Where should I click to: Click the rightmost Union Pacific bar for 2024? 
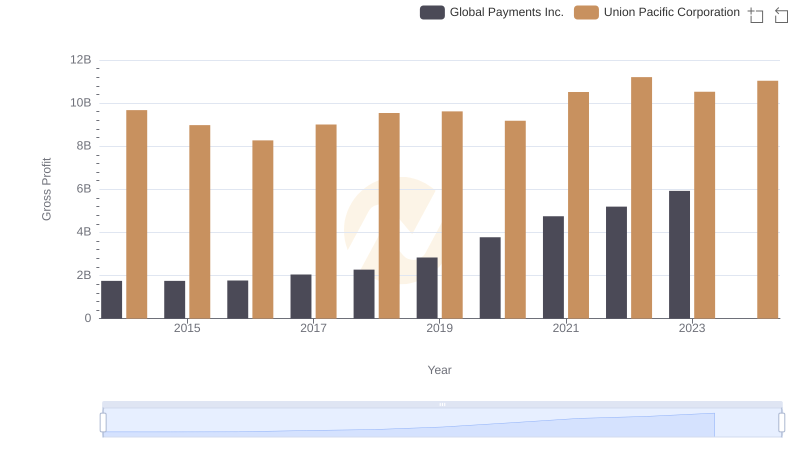(x=768, y=199)
